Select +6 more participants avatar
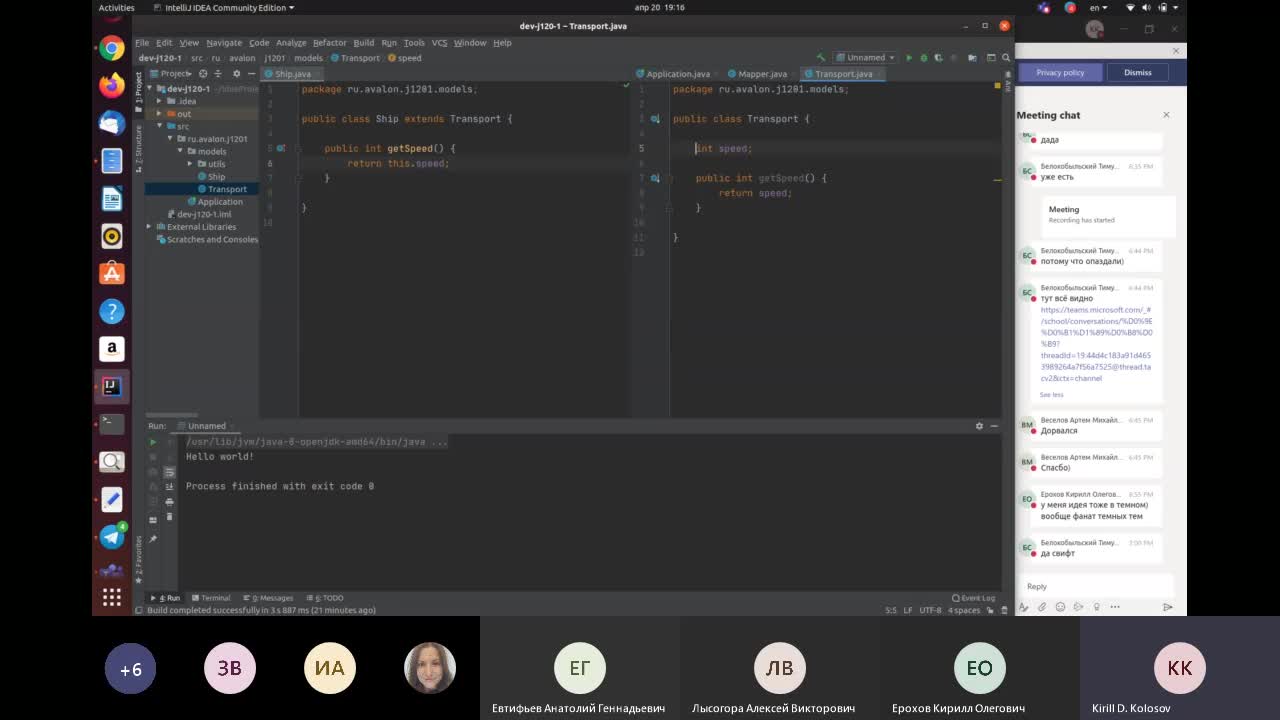 [x=131, y=670]
